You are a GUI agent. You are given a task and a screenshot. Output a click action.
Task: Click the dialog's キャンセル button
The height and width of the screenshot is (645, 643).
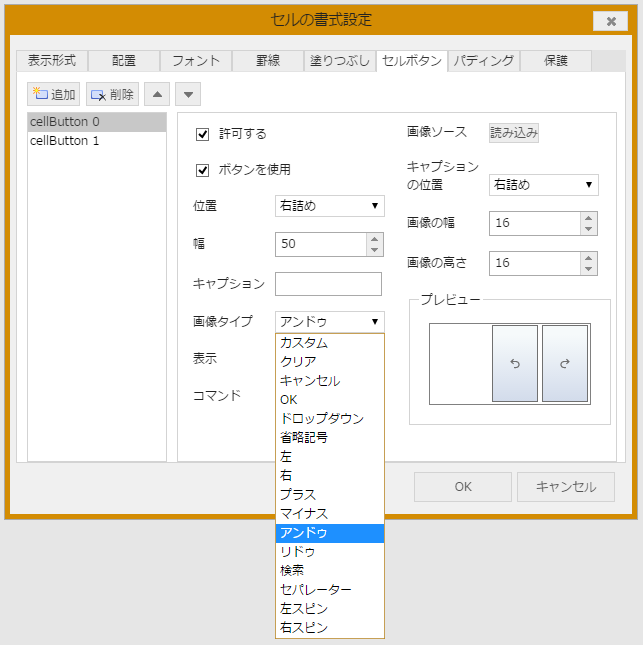[566, 487]
